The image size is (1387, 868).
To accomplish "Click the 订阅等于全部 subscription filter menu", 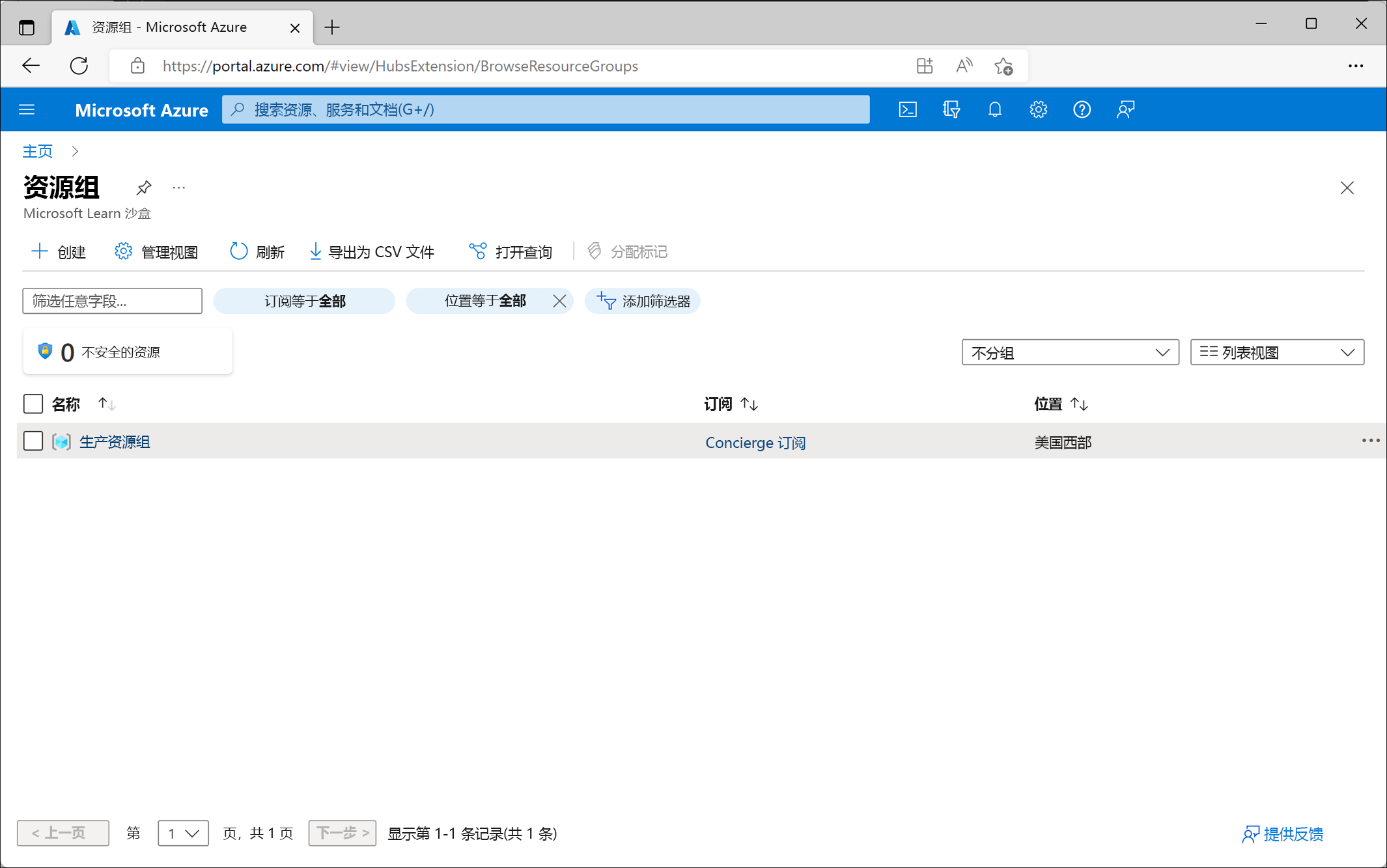I will 303,300.
